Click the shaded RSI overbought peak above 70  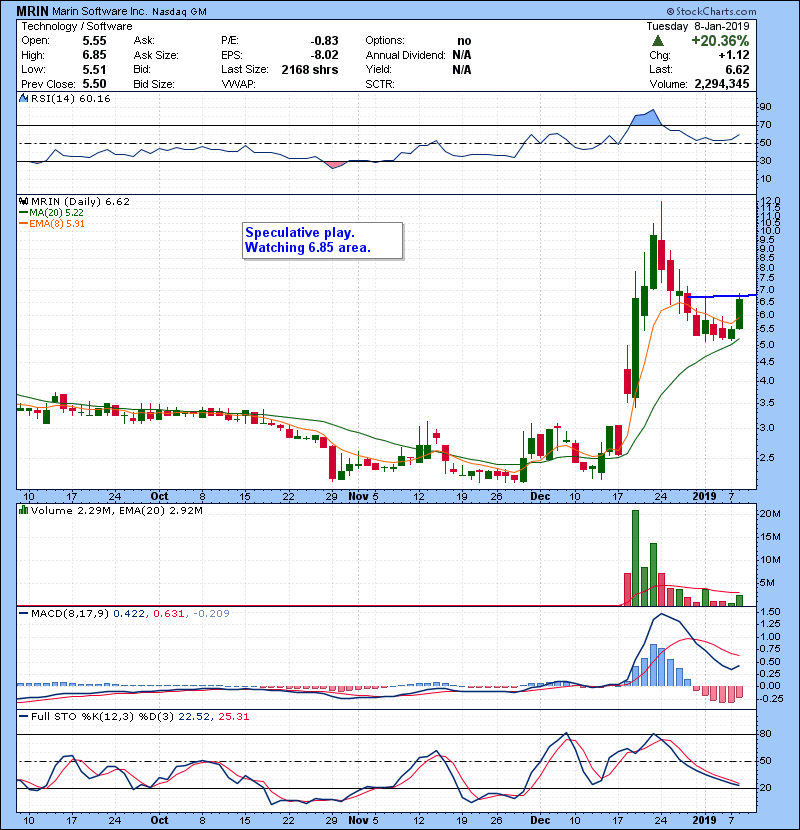tap(646, 118)
